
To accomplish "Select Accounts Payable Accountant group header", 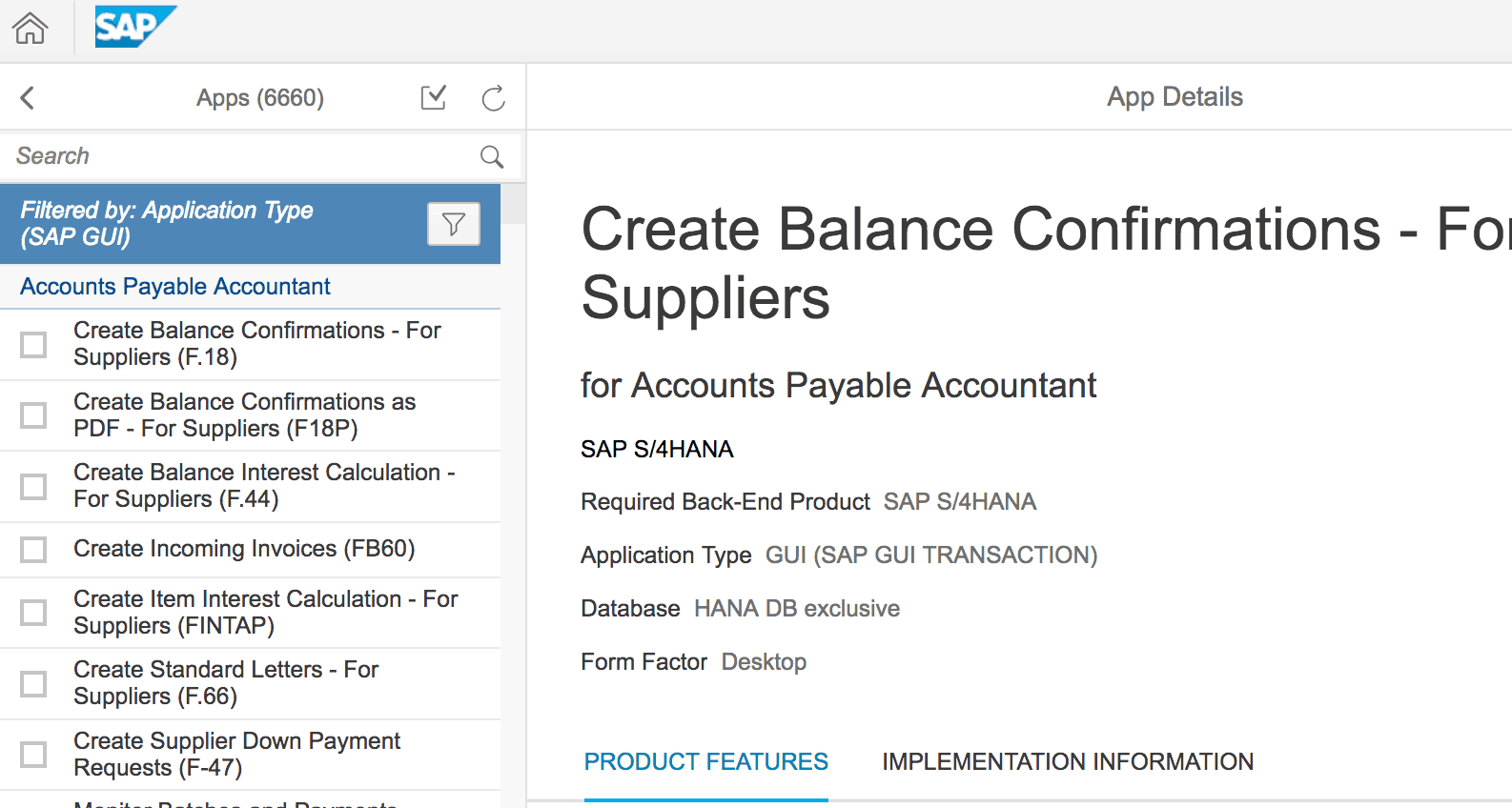I will pos(250,287).
